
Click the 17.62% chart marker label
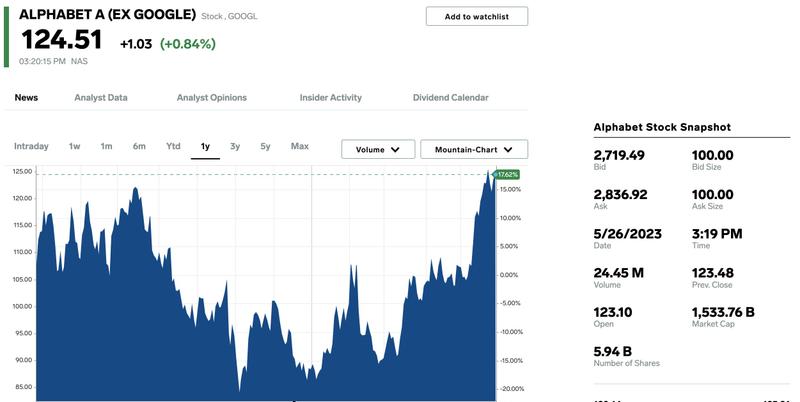point(507,175)
